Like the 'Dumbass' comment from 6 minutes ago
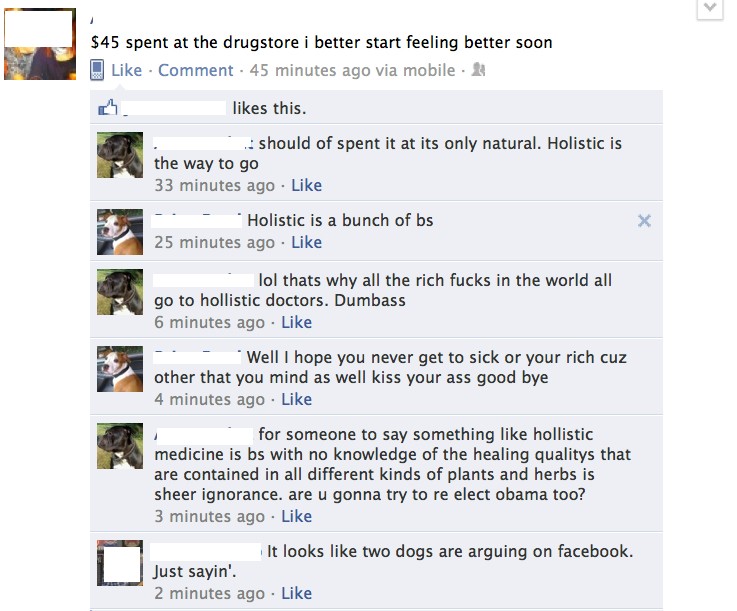This screenshot has height=611, width=737. pyautogui.click(x=297, y=322)
